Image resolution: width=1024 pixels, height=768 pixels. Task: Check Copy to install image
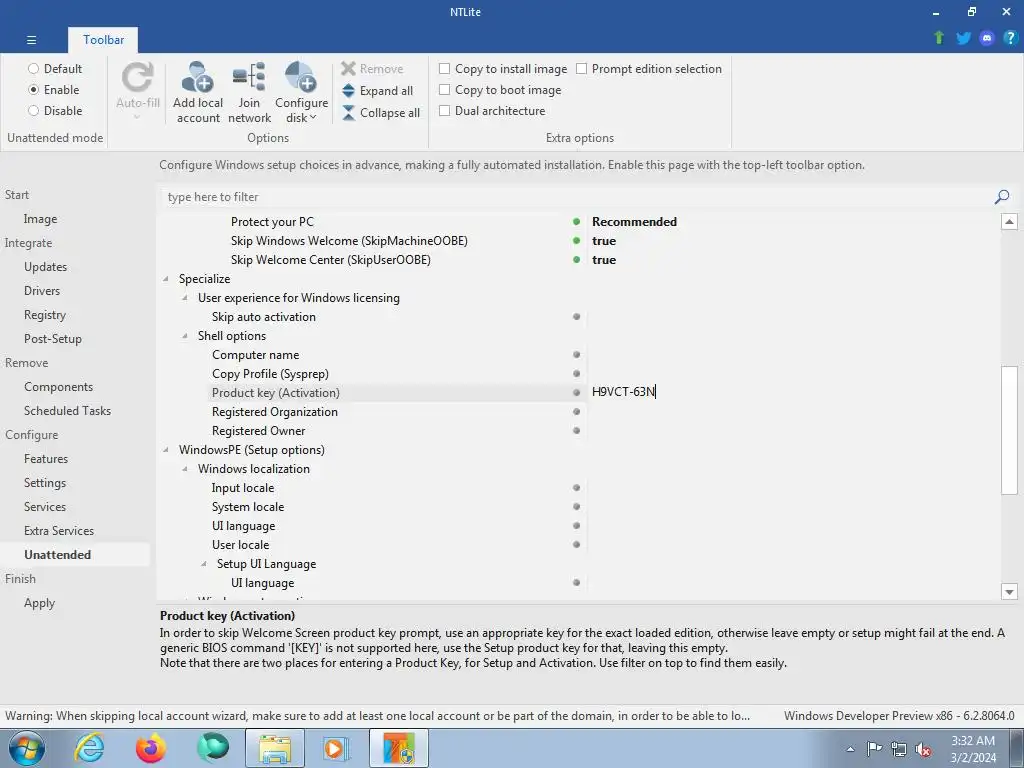(x=445, y=69)
